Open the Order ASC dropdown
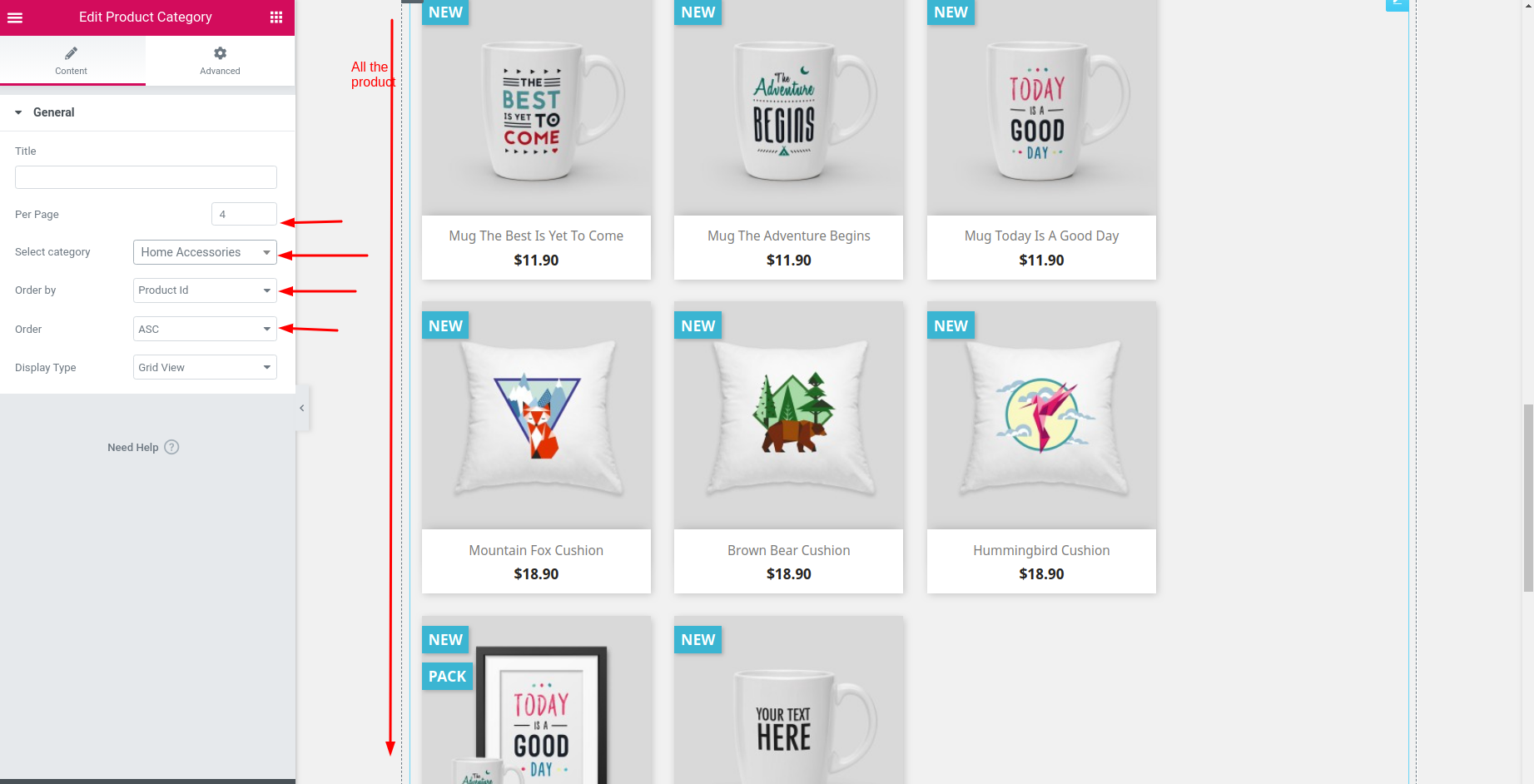 coord(205,329)
